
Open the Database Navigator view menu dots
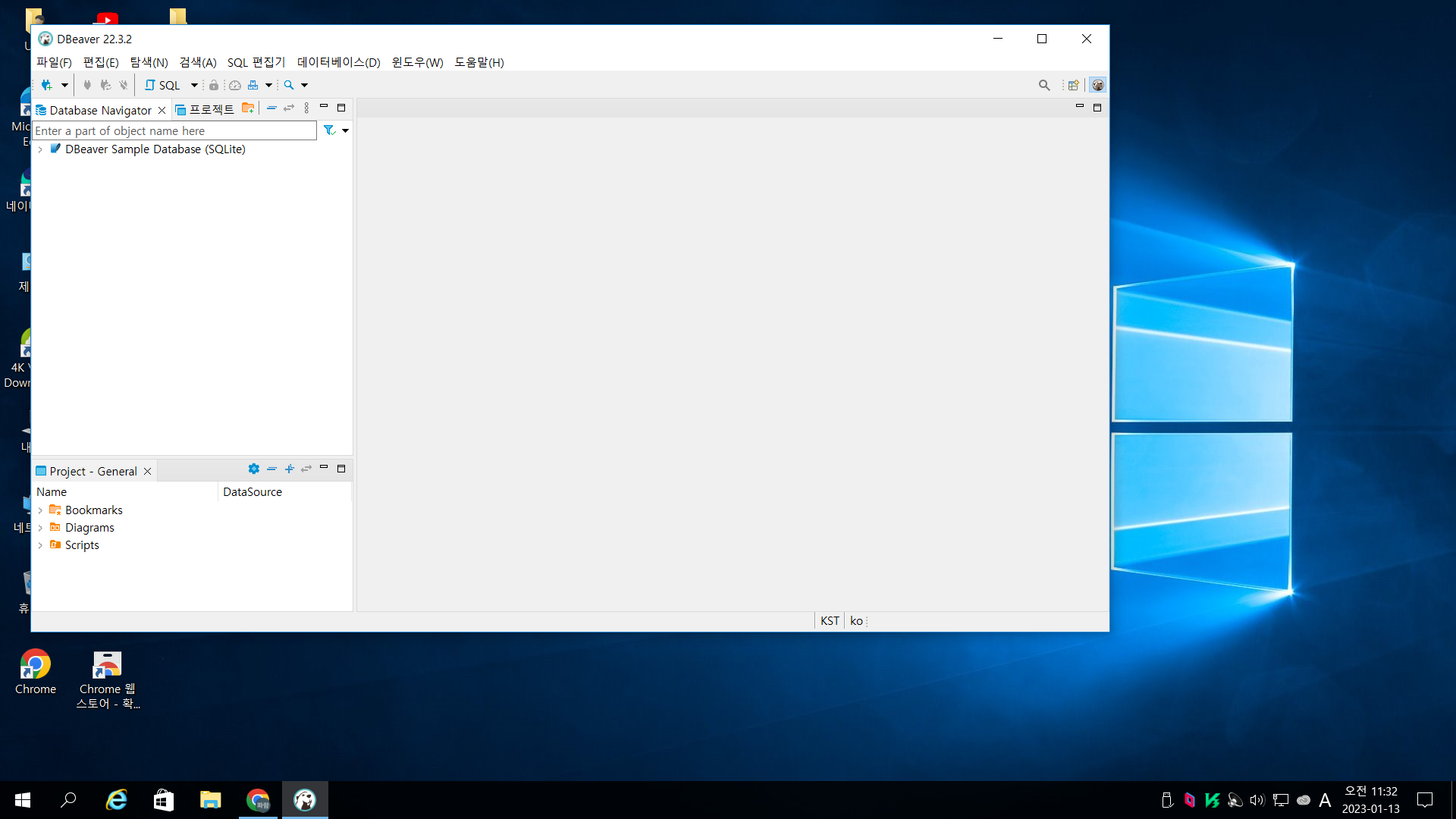pos(306,108)
